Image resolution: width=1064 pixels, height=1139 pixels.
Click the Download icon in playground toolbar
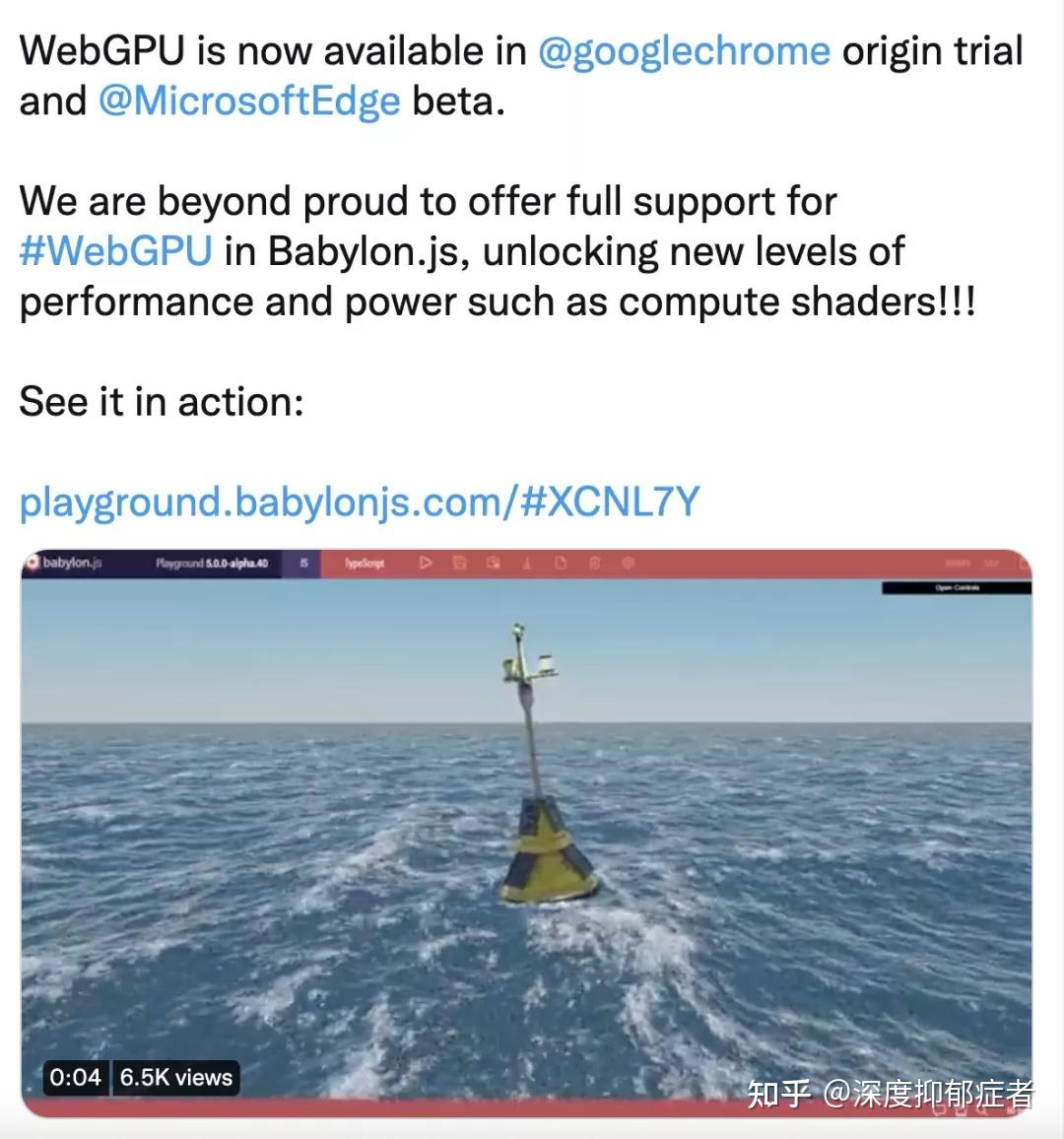coord(527,563)
